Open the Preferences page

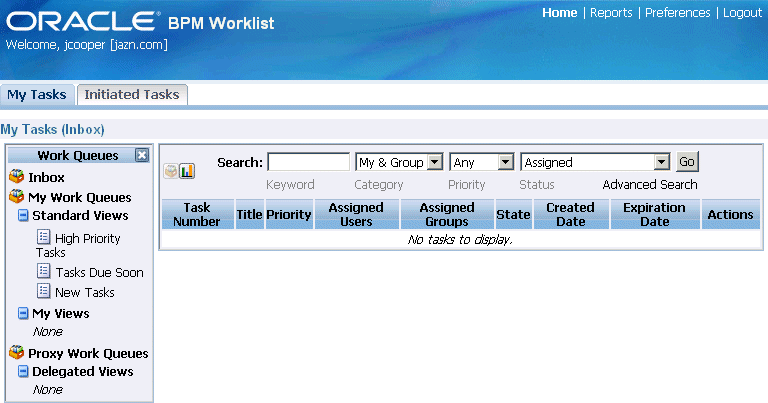pyautogui.click(x=677, y=13)
